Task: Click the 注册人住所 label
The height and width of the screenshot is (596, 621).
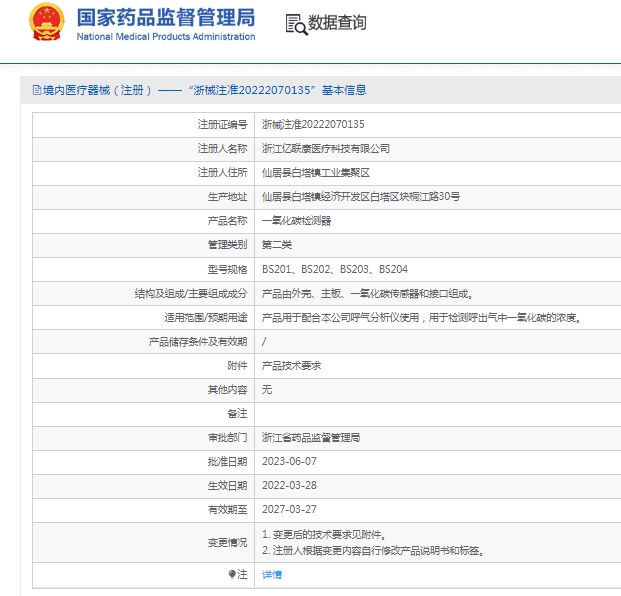Action: pyautogui.click(x=222, y=173)
